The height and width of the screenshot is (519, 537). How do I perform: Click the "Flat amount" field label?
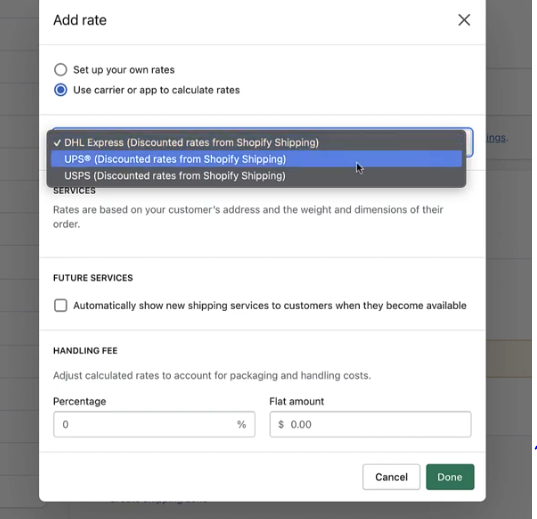coord(297,401)
